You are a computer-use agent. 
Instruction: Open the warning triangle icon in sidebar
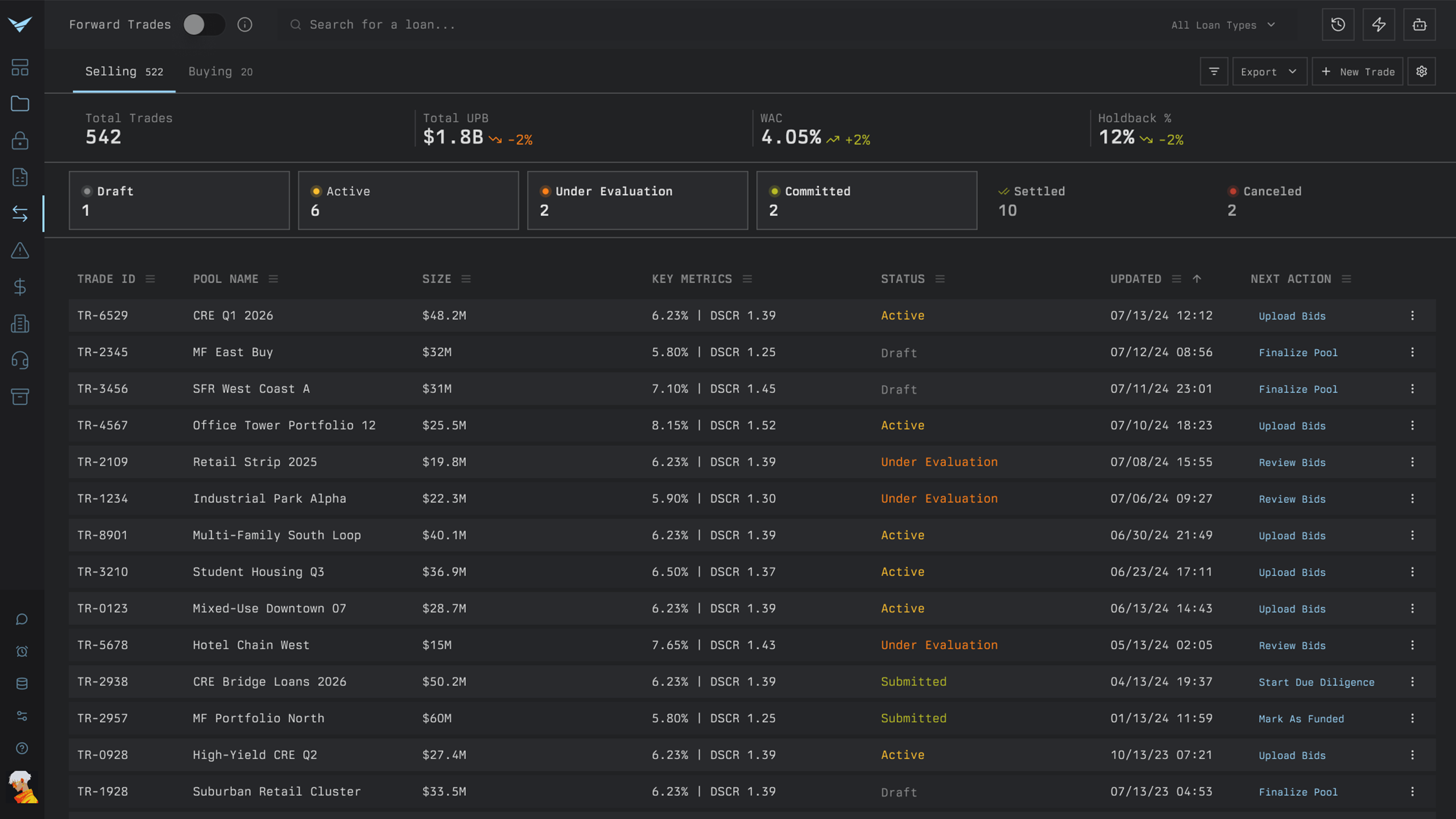pyautogui.click(x=20, y=250)
